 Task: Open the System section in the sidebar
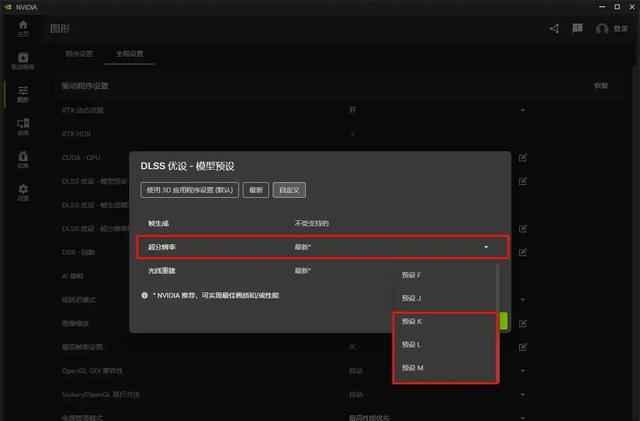[23, 127]
